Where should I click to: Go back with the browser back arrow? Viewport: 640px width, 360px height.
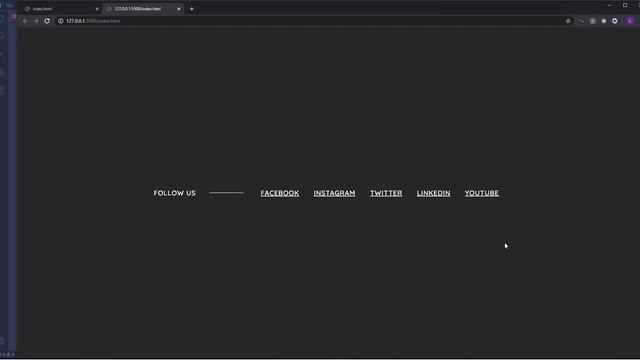(25, 21)
